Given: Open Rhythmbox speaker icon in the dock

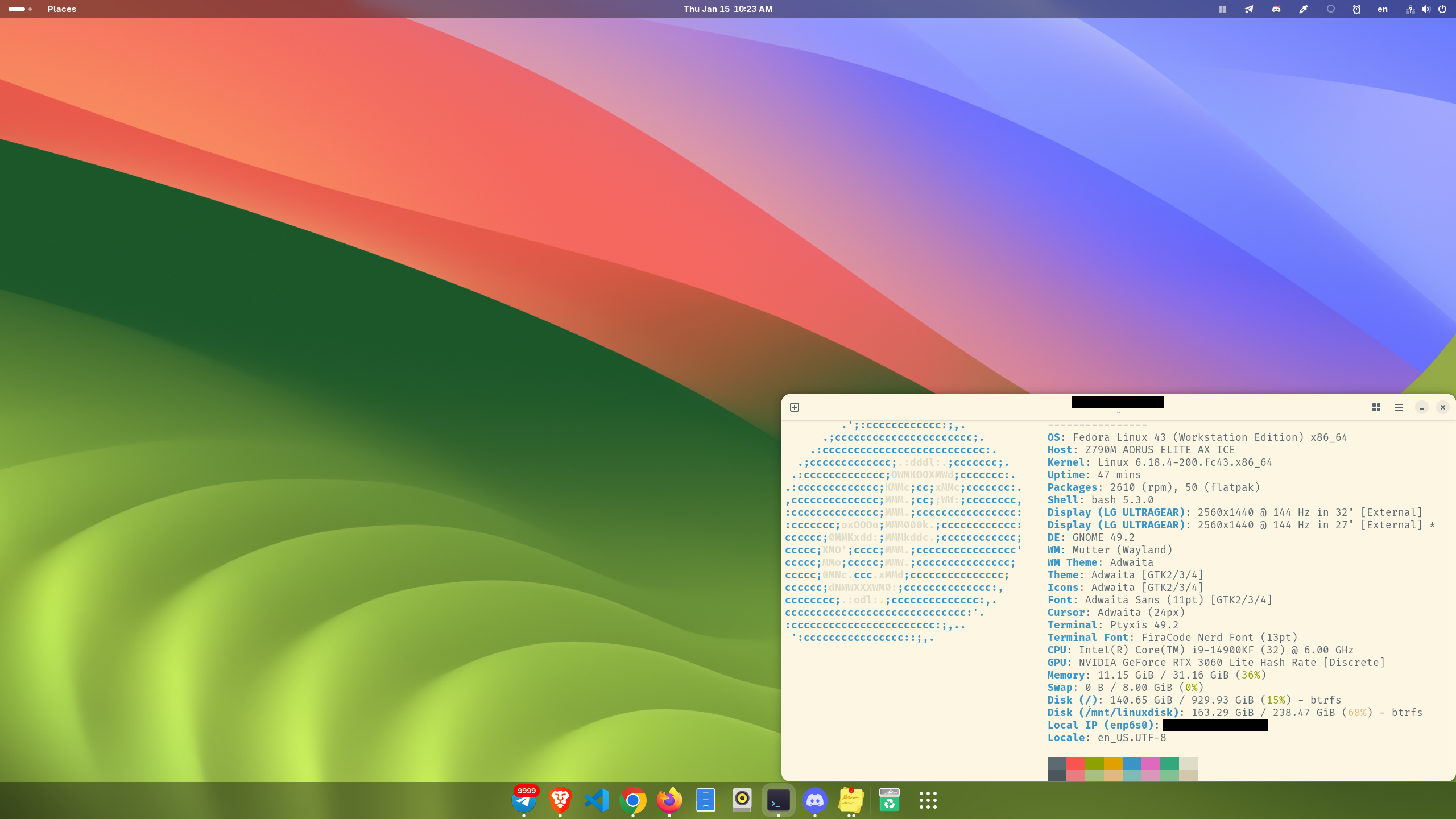Looking at the screenshot, I should click(742, 800).
